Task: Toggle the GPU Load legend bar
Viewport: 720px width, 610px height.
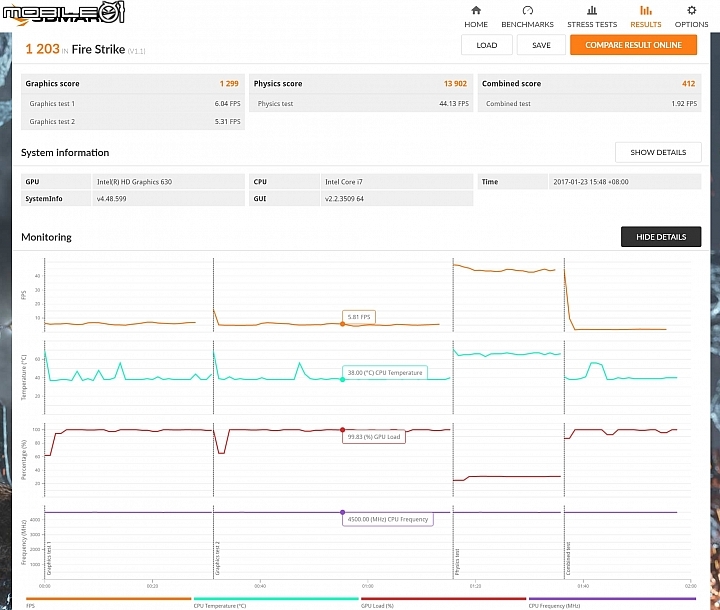Action: click(x=444, y=599)
